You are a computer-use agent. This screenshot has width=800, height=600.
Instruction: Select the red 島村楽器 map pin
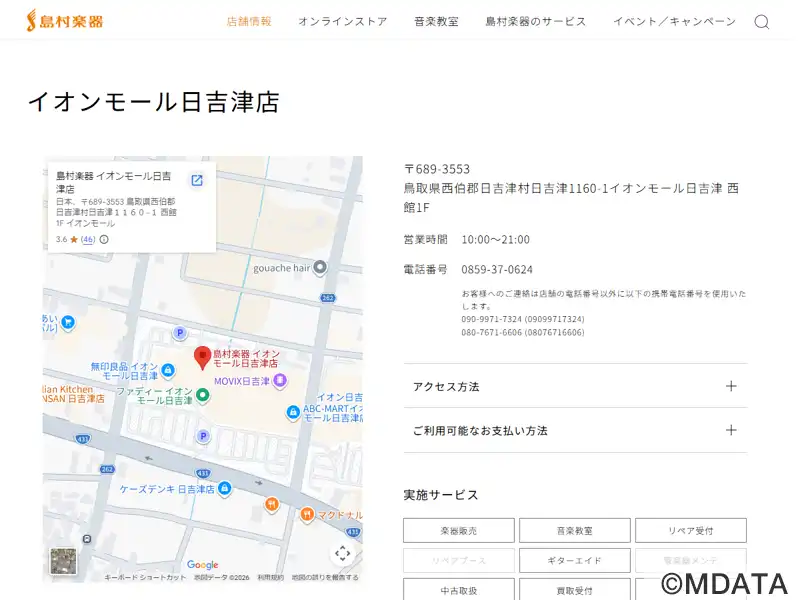[203, 358]
